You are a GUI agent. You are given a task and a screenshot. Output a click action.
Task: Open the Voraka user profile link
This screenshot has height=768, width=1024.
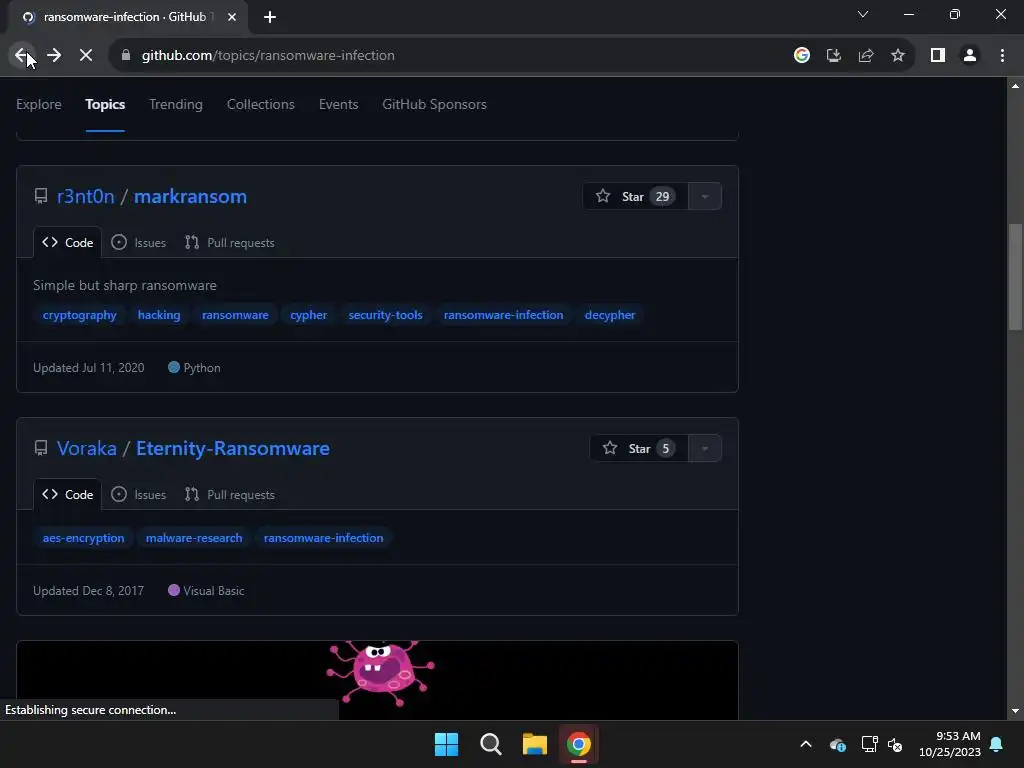87,448
